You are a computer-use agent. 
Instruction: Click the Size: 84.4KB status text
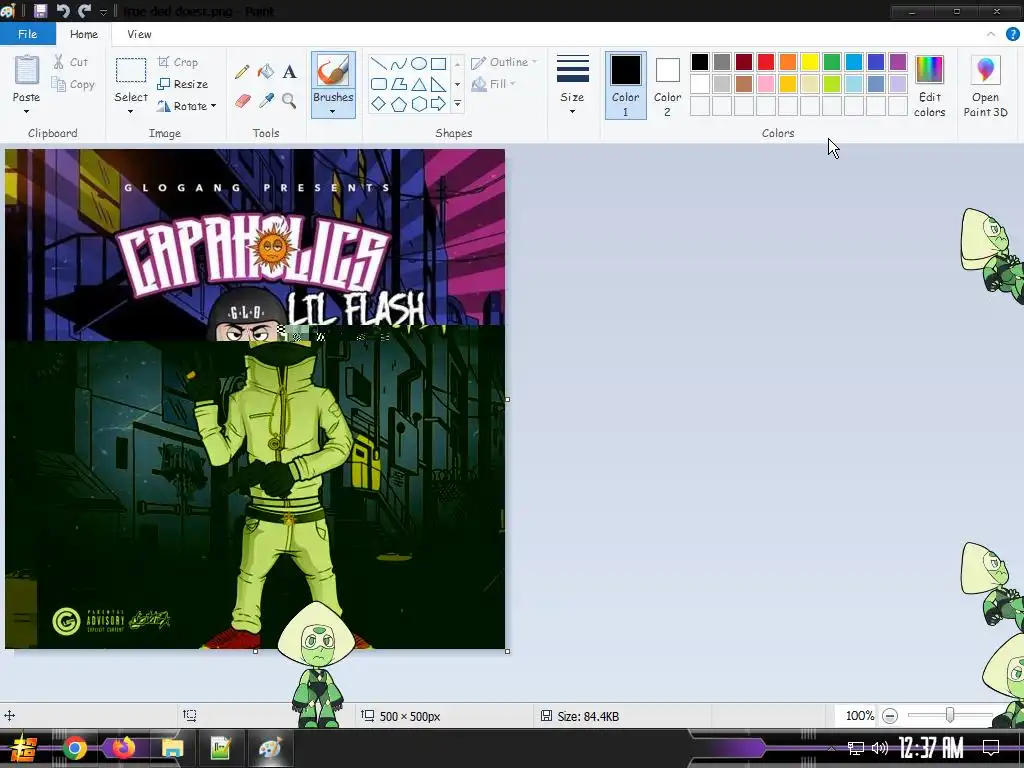pos(588,716)
